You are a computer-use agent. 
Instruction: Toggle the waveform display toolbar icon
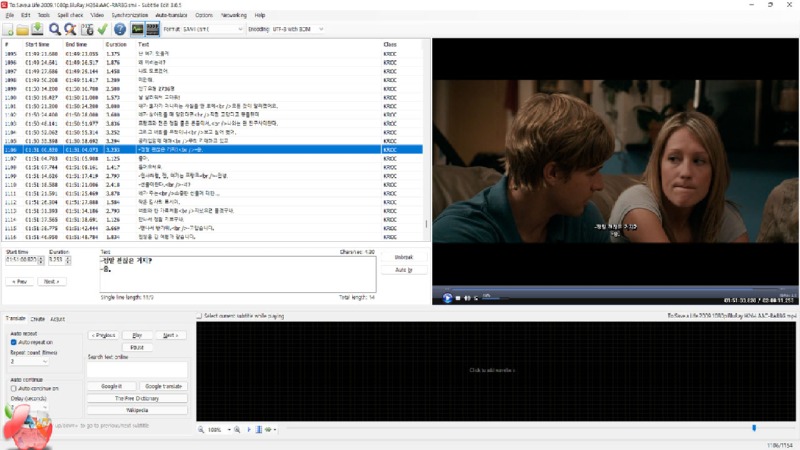tap(137, 30)
